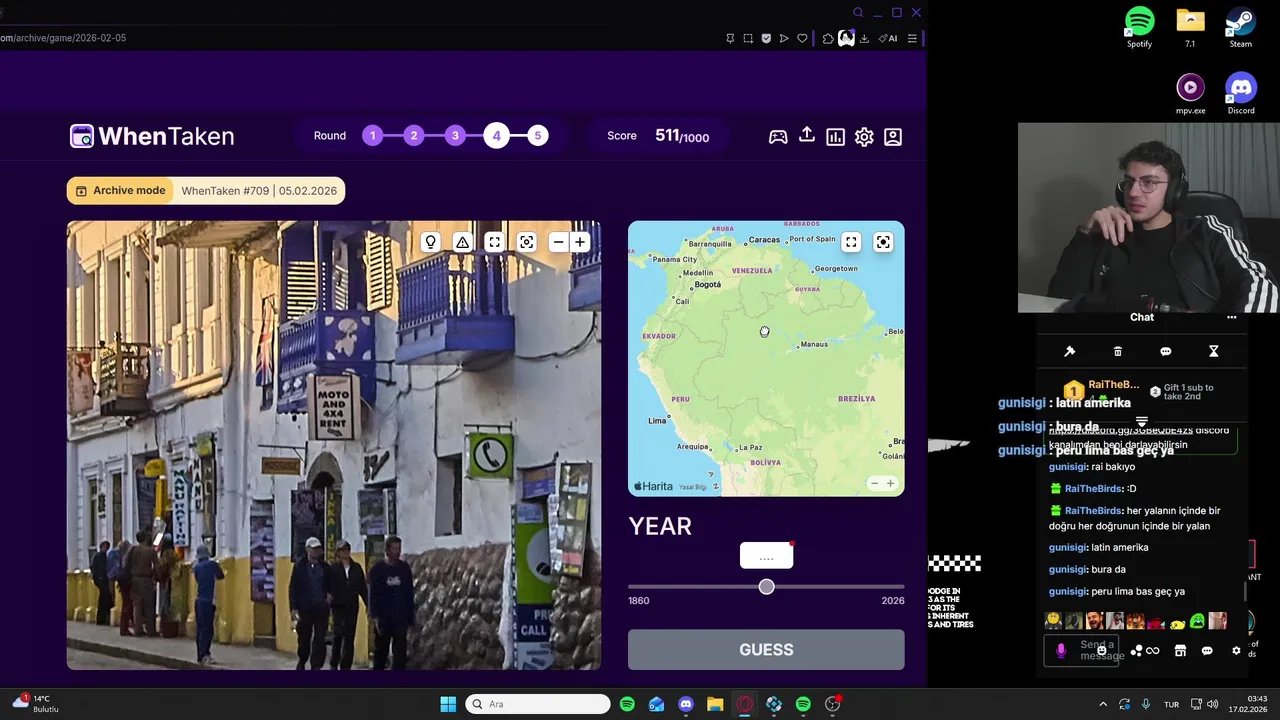The image size is (1280, 720).
Task: Go to Round 2 circle
Action: (414, 136)
